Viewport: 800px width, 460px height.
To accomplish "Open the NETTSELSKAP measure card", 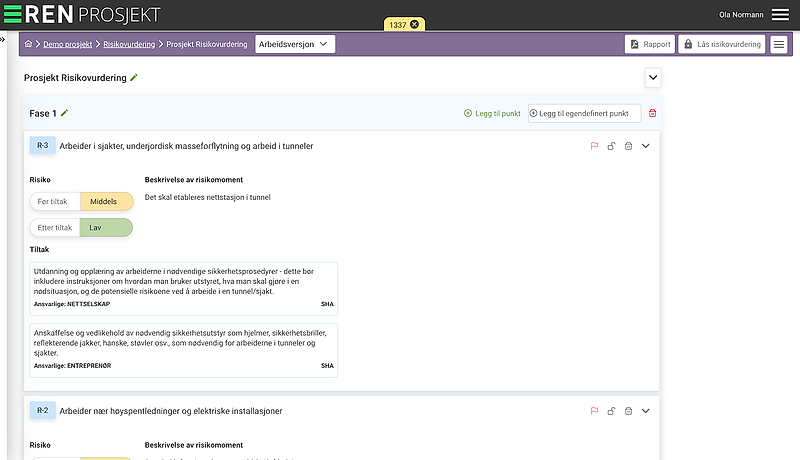I will (x=184, y=289).
